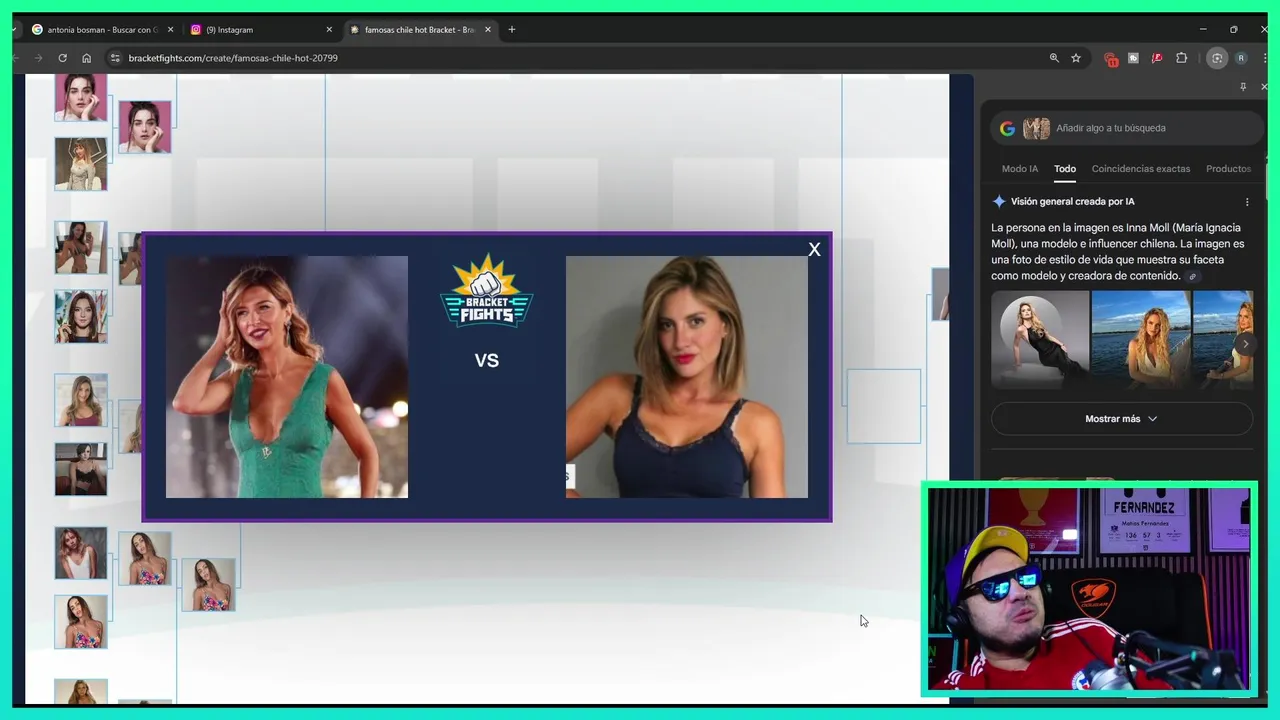Switch to antonia bosman Google search tab

click(x=100, y=30)
